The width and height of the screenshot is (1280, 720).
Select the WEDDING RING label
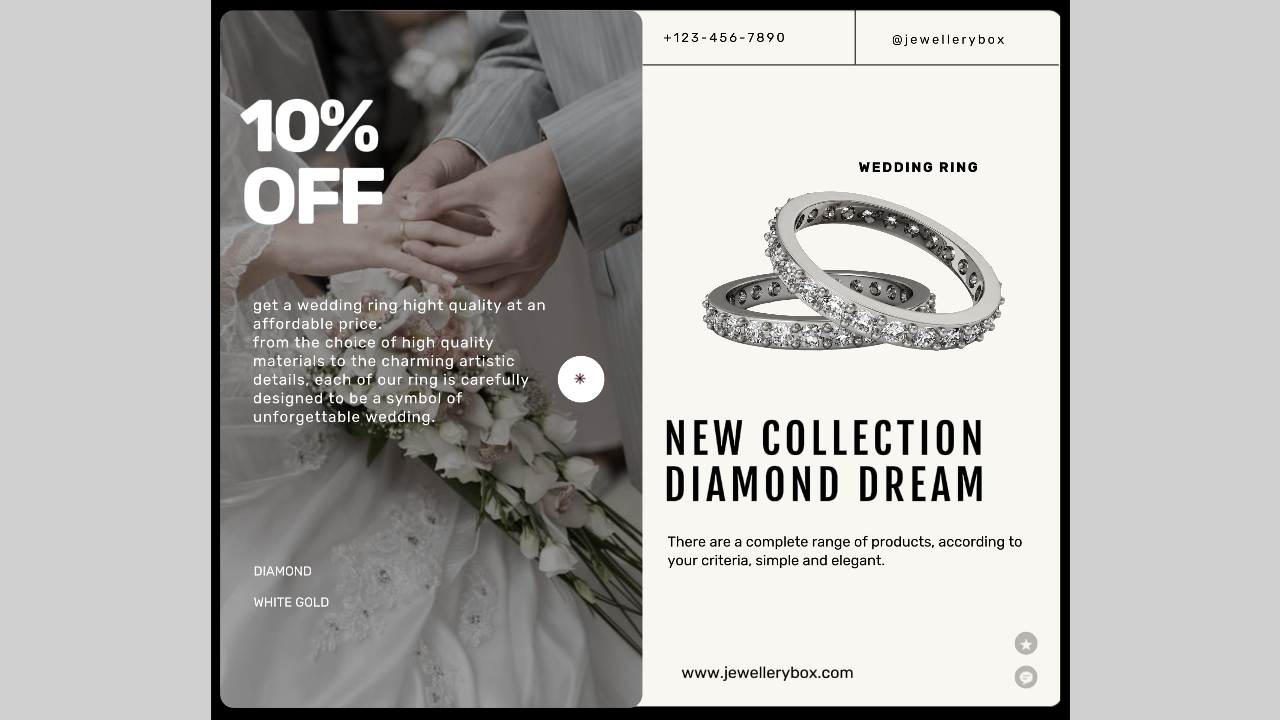918,167
